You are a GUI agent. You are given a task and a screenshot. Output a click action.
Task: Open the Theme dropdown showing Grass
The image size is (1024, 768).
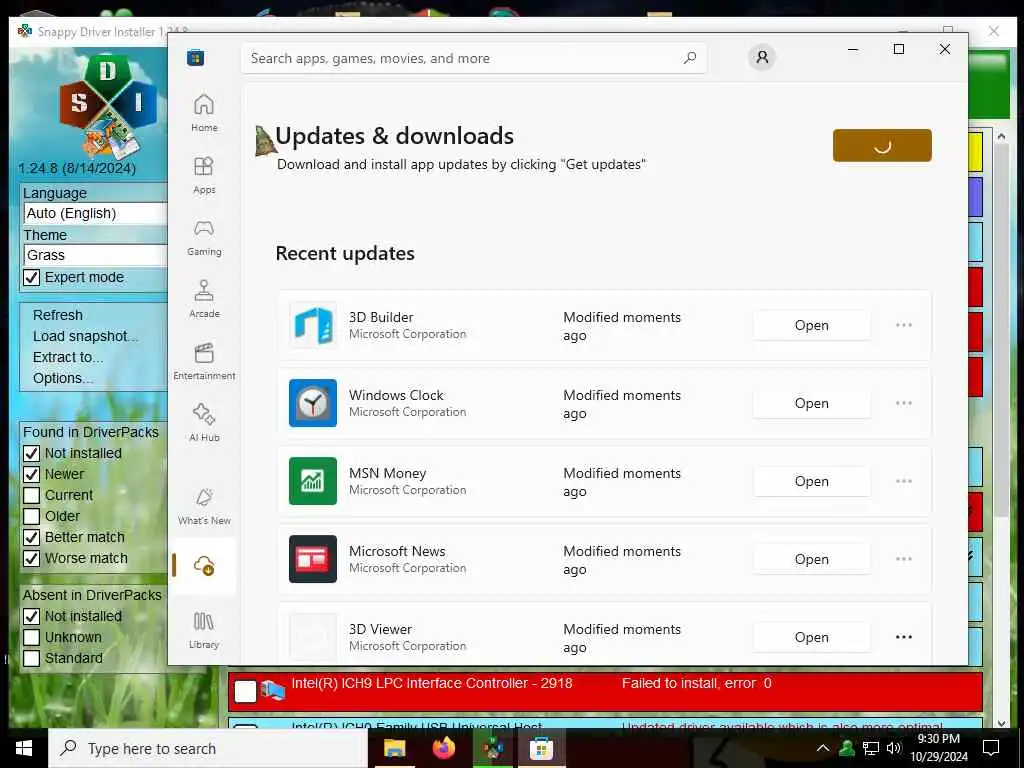pyautogui.click(x=95, y=255)
